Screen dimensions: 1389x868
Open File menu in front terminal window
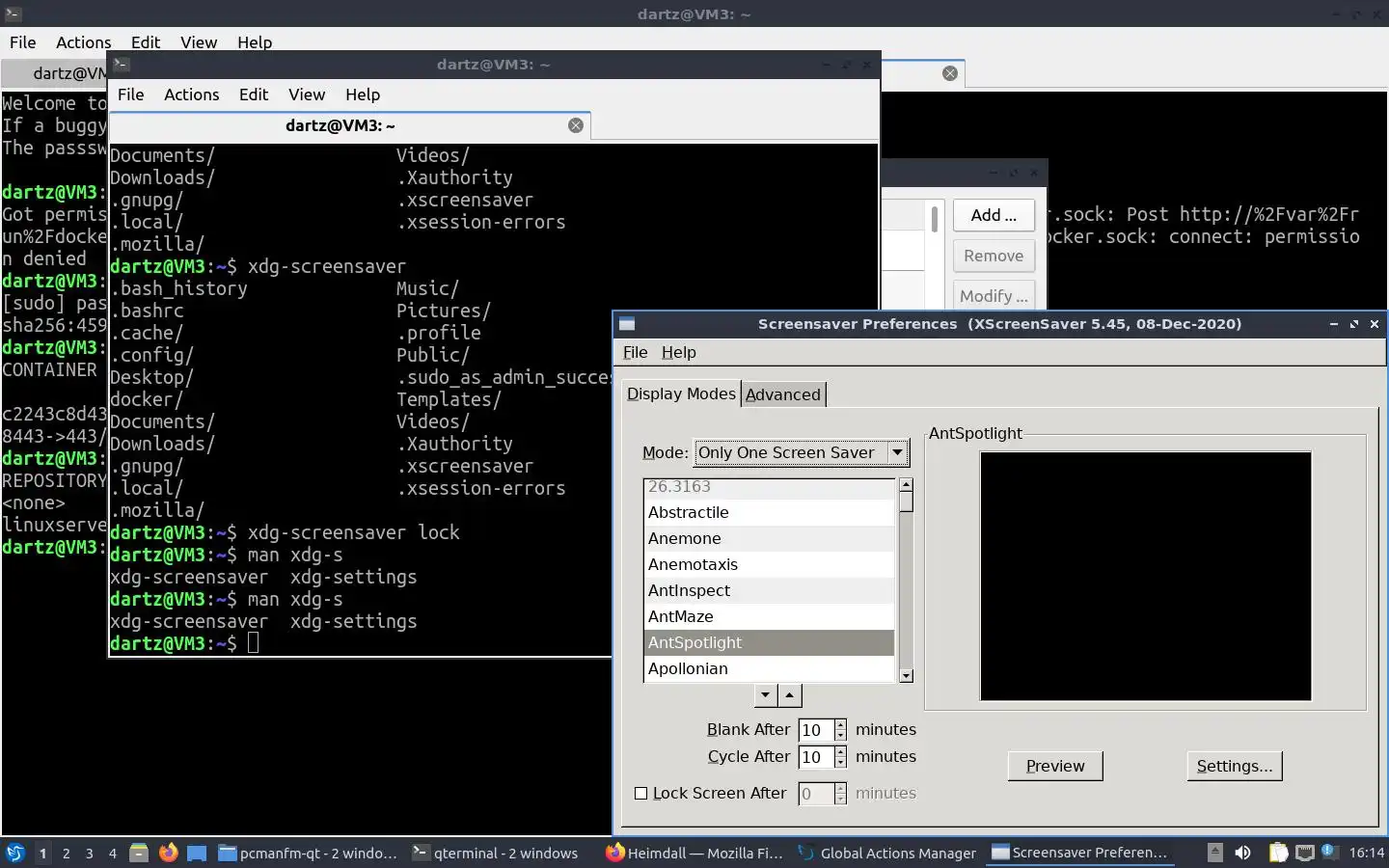point(131,95)
